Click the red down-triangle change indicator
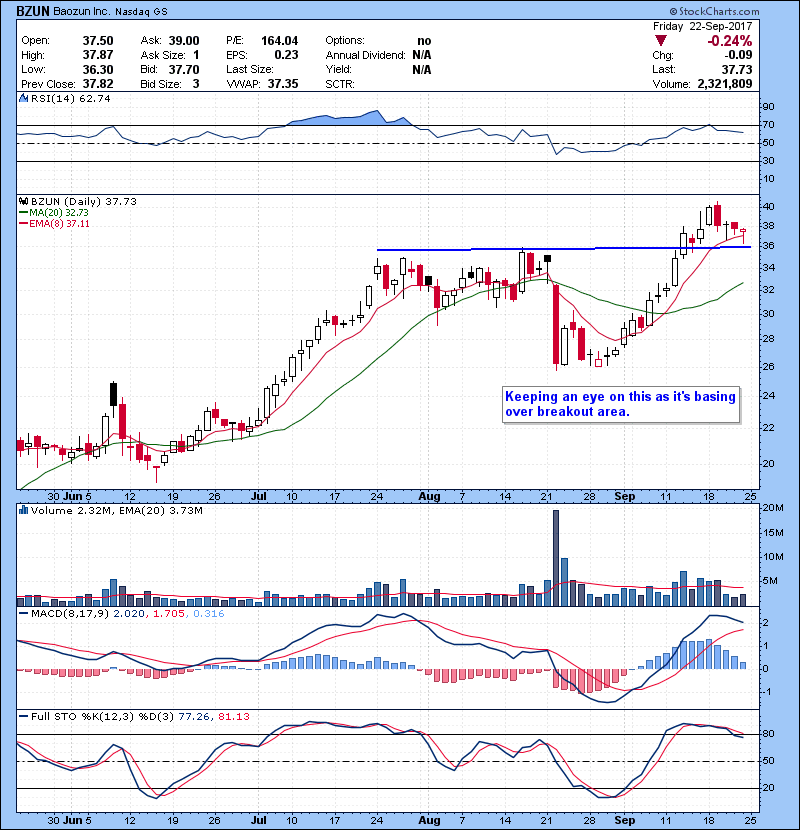This screenshot has width=800, height=830. [661, 41]
